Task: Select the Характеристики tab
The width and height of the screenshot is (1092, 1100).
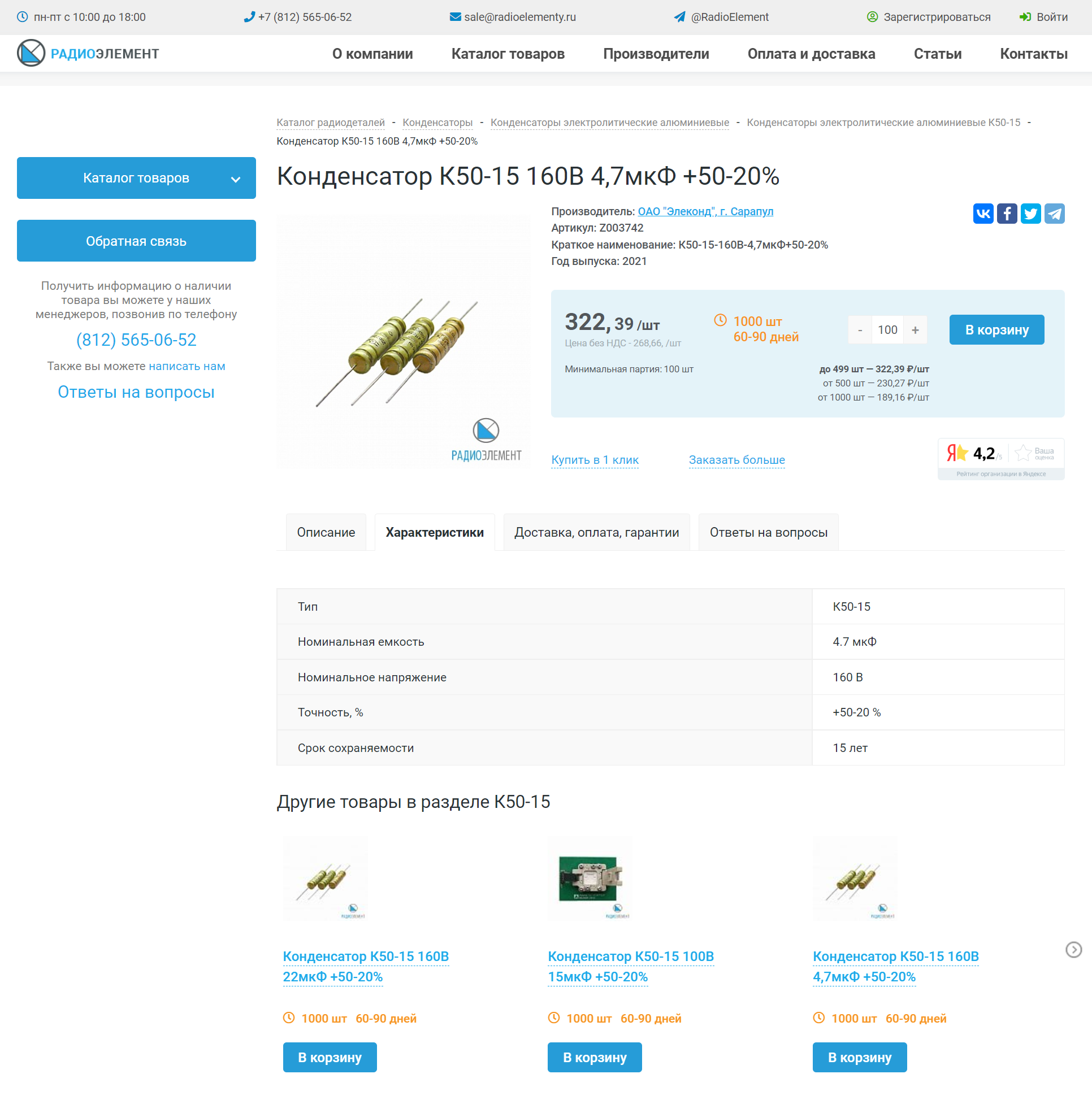Action: (x=435, y=532)
